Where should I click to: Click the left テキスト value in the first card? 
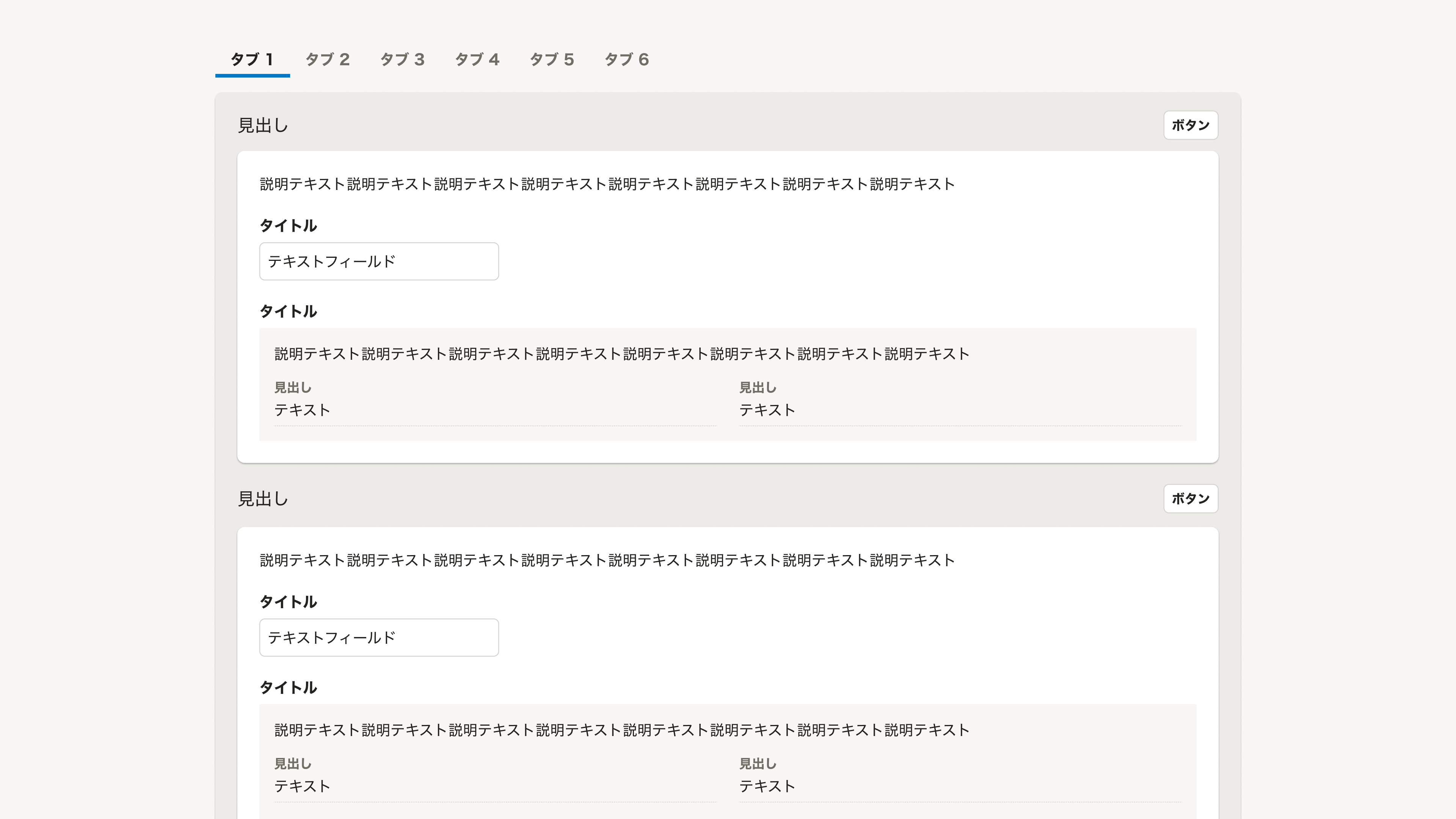coord(303,410)
